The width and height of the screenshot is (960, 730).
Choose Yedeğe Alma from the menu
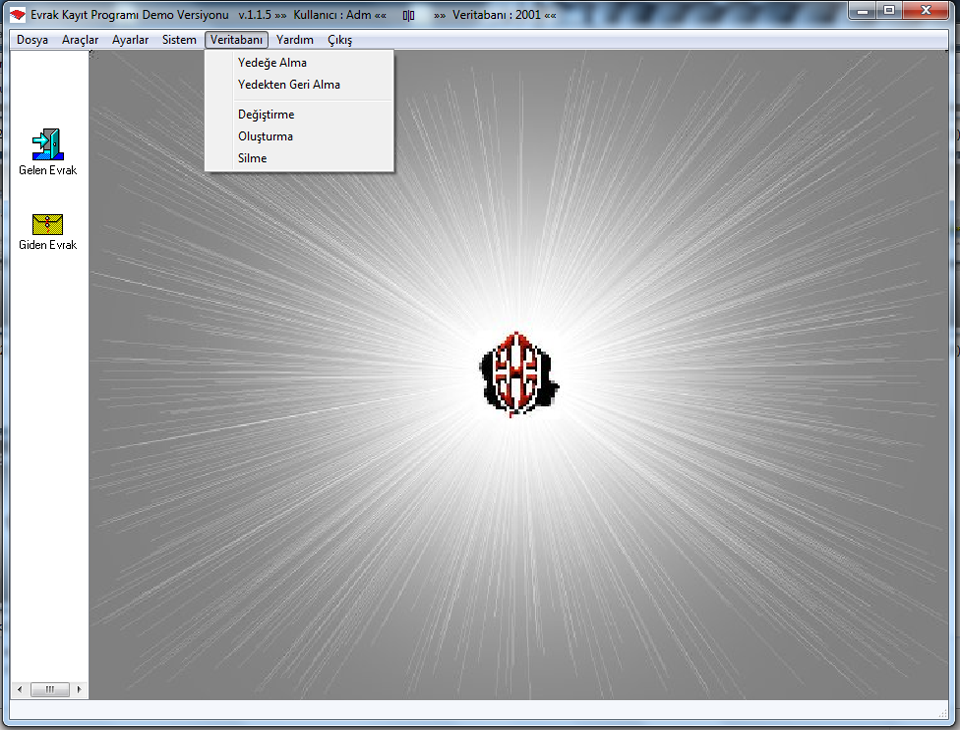pyautogui.click(x=299, y=62)
